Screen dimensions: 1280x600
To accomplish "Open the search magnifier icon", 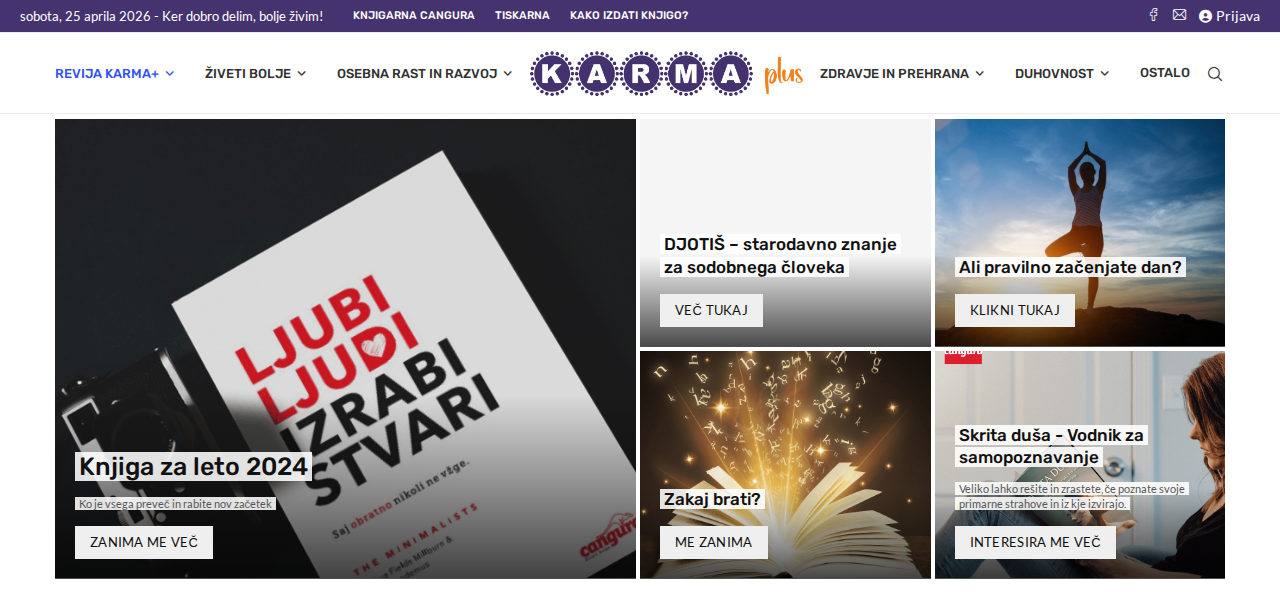I will 1215,74.
